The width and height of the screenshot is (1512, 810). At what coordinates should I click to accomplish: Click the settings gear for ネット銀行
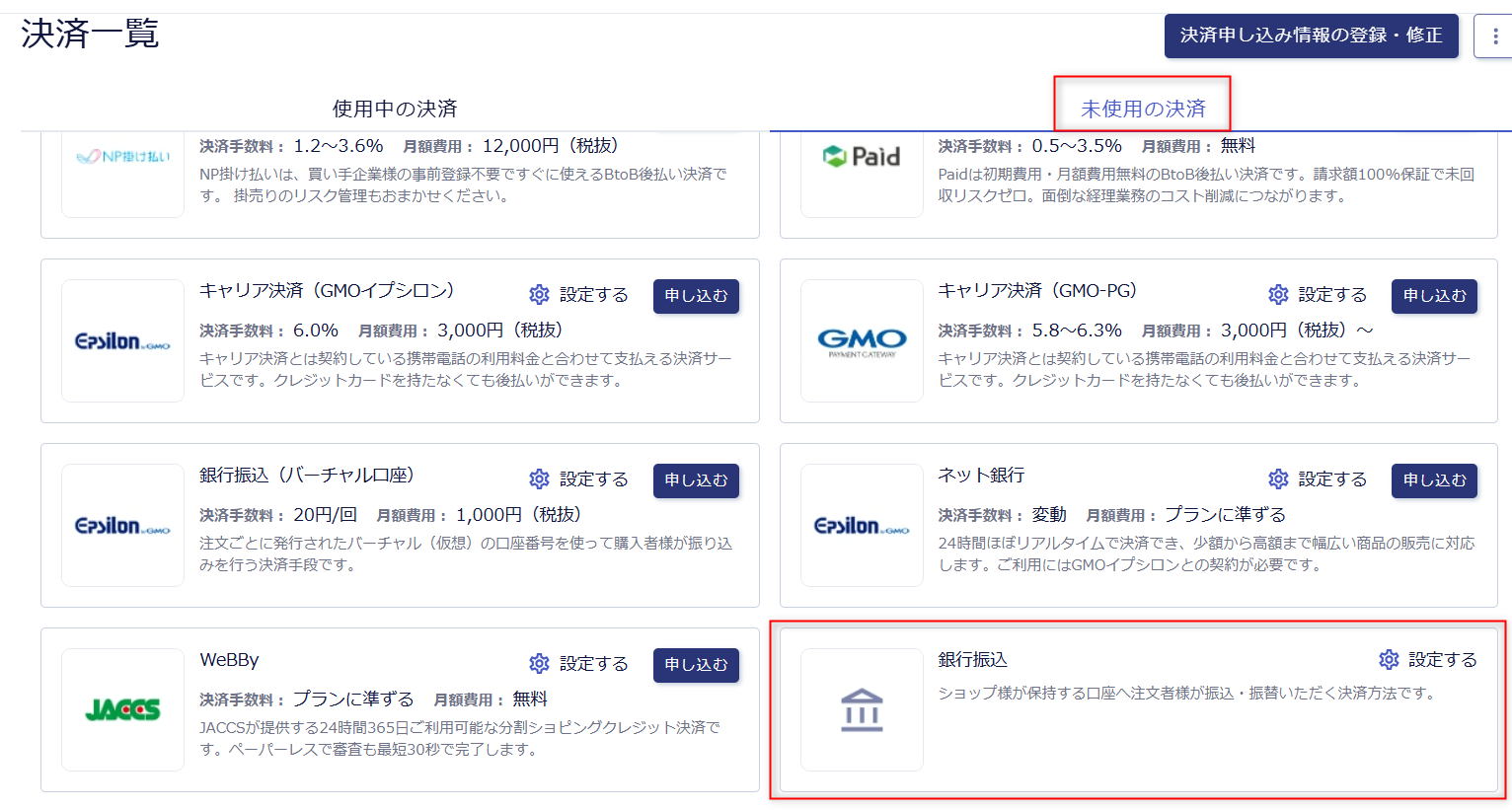[1278, 479]
